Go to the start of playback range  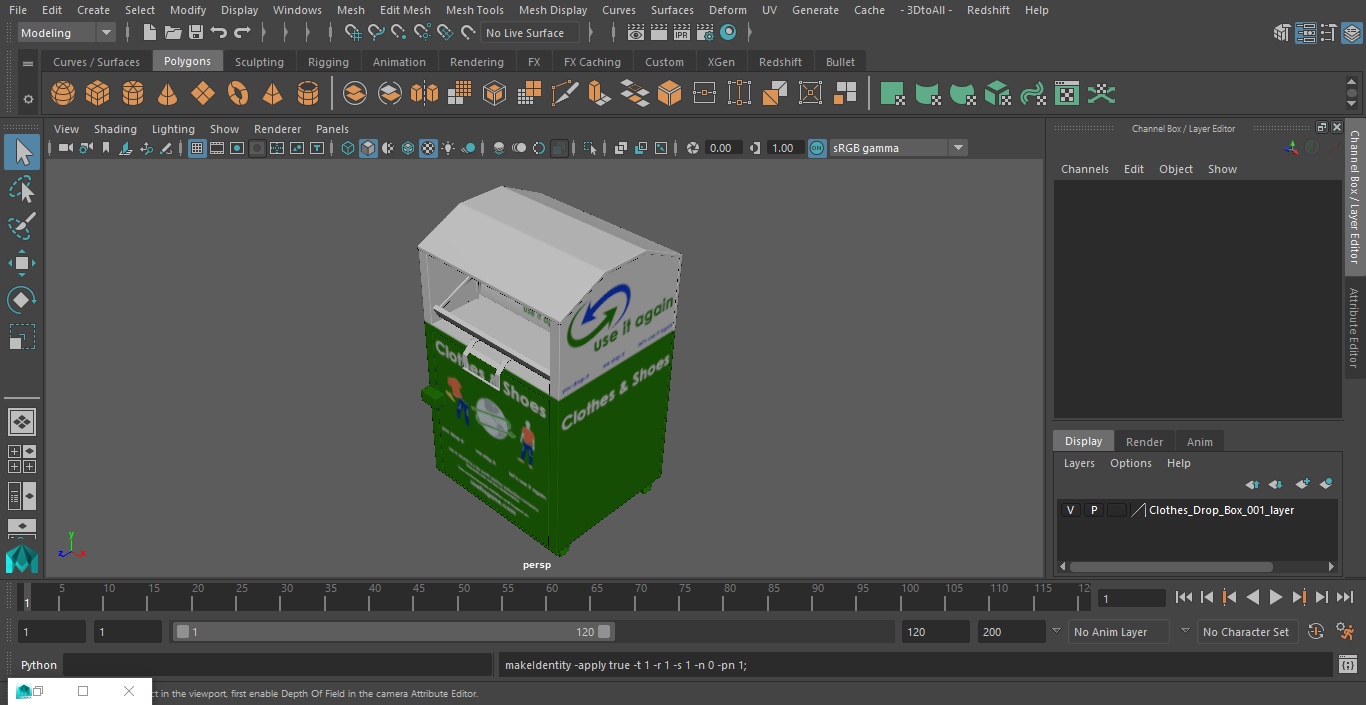coord(1183,597)
